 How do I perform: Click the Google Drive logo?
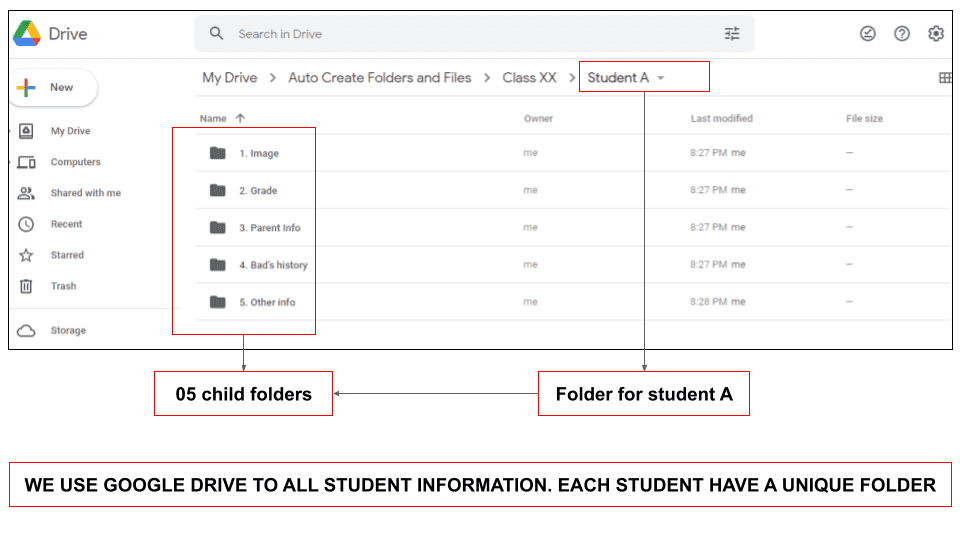pos(27,34)
